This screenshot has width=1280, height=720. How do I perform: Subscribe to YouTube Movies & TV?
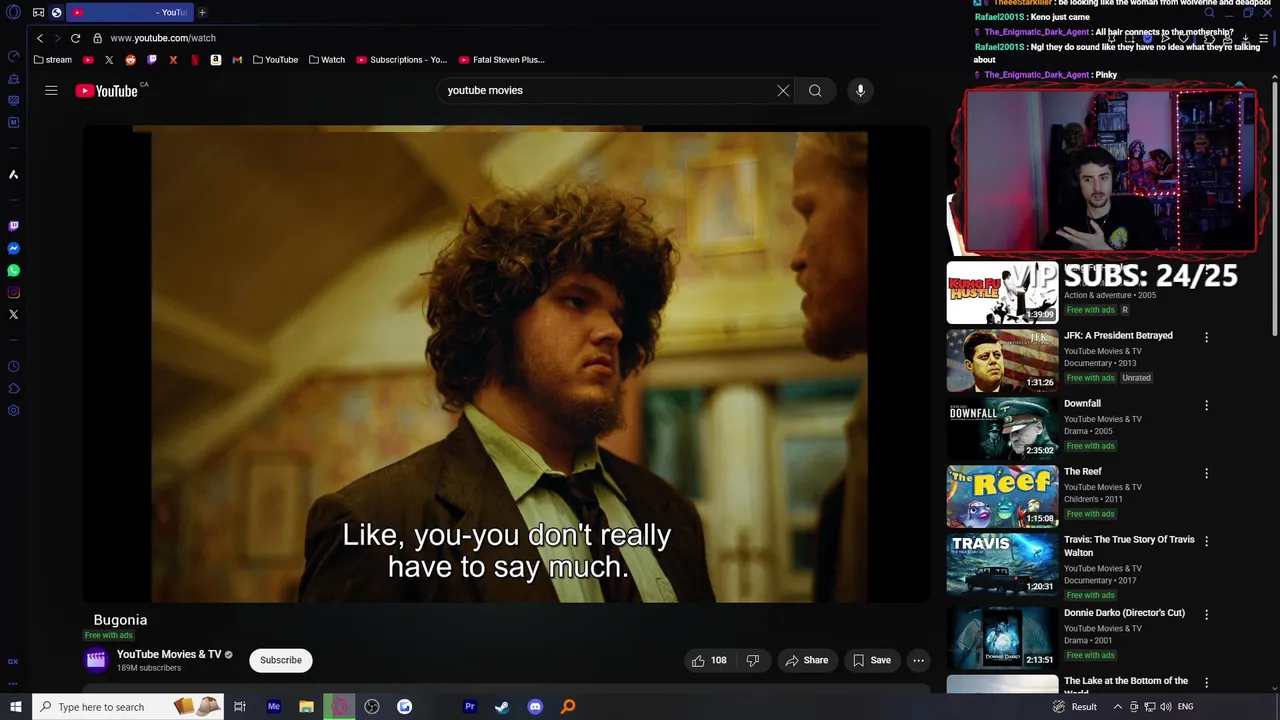(281, 660)
